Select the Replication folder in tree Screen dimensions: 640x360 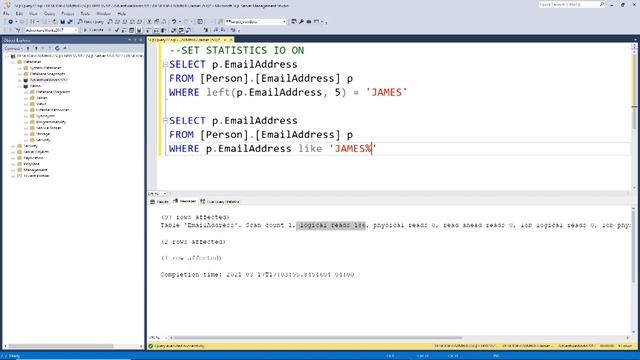33,158
